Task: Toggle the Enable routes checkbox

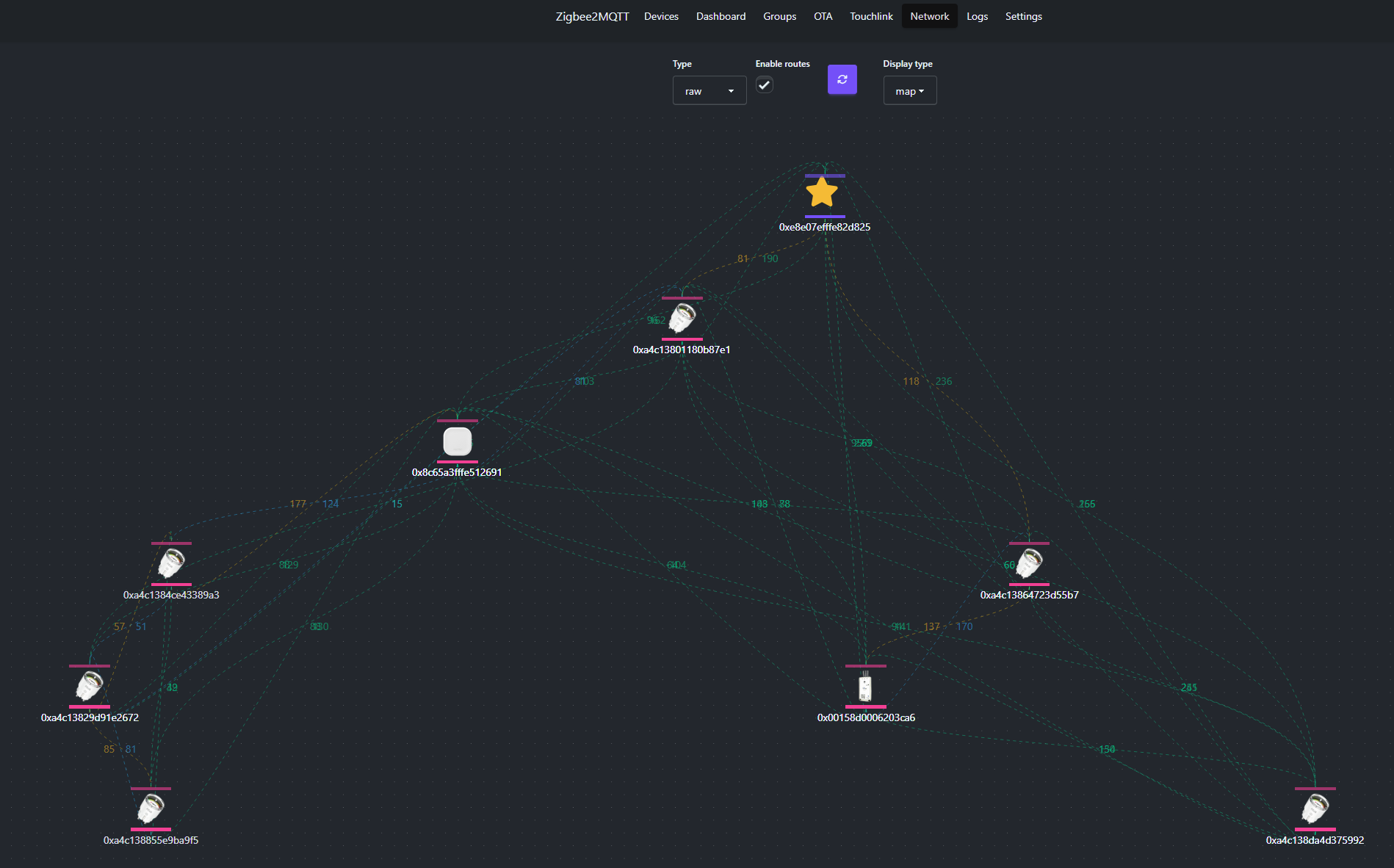Action: coord(764,85)
